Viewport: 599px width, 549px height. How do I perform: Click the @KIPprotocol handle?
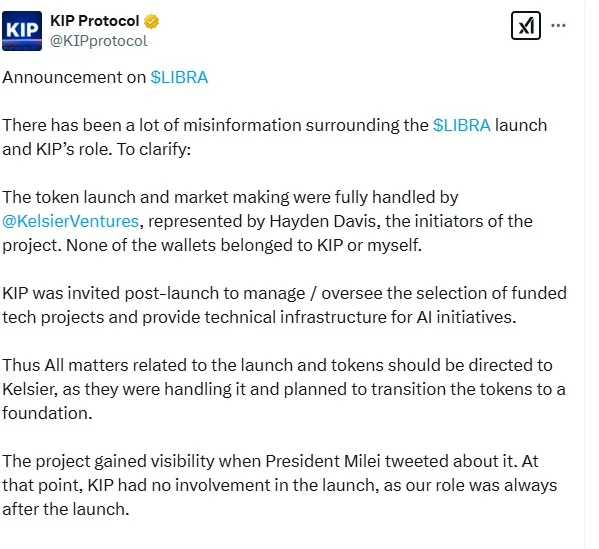click(x=99, y=41)
